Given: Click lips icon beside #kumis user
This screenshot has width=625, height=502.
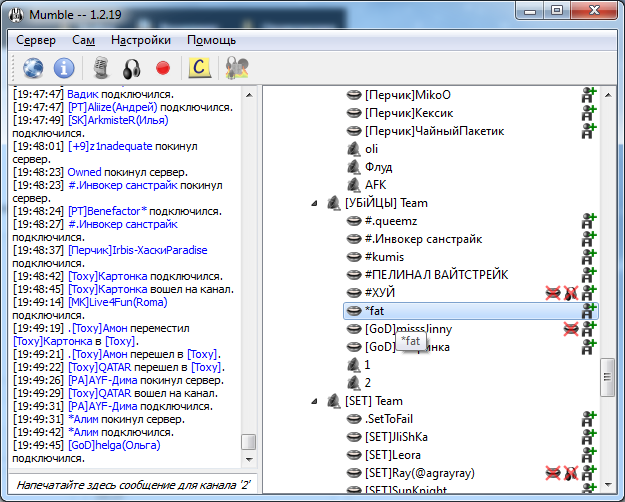Looking at the screenshot, I should [353, 257].
